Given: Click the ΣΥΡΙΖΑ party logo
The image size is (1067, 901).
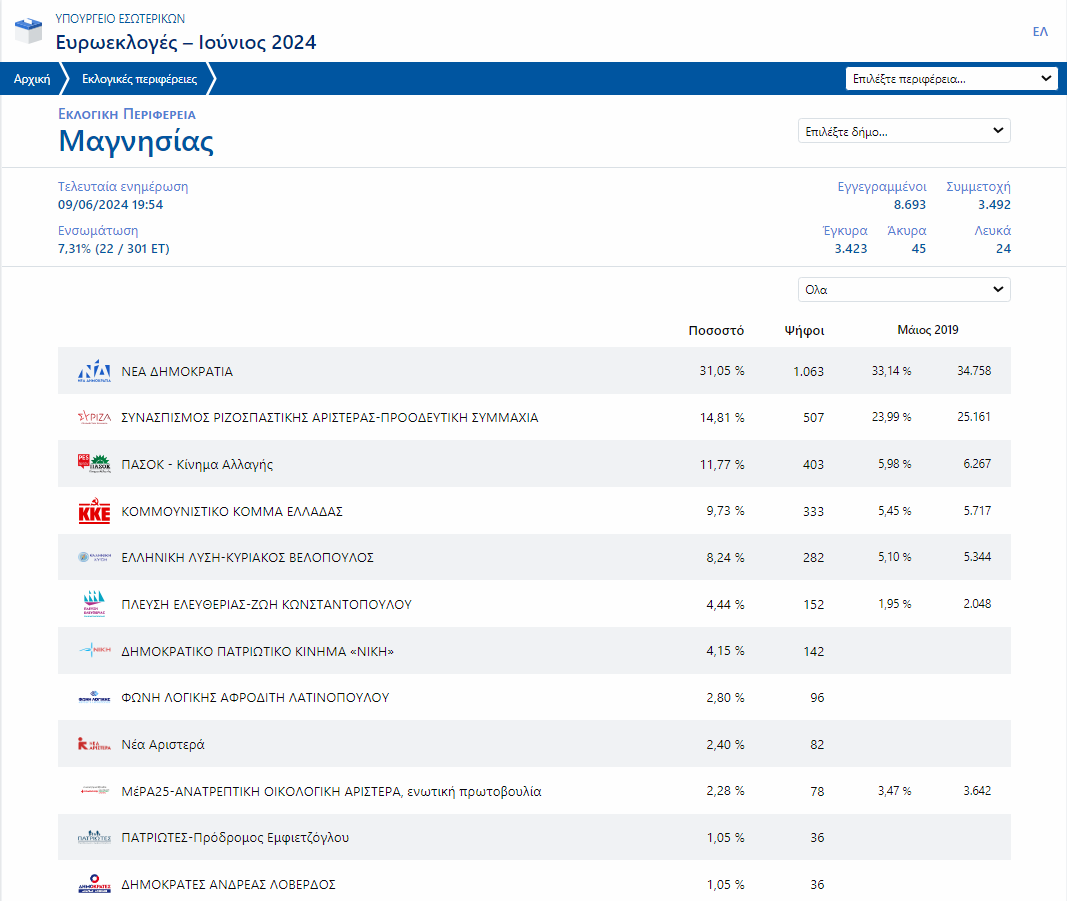Looking at the screenshot, I should point(94,417).
